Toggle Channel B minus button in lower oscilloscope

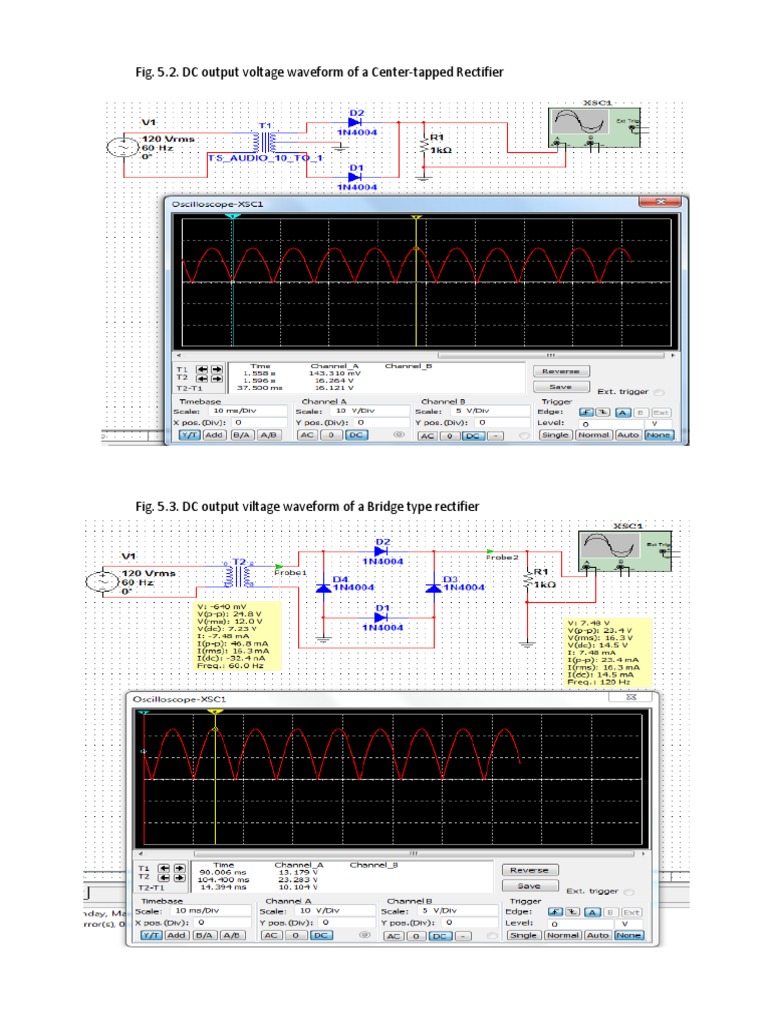pyautogui.click(x=462, y=936)
